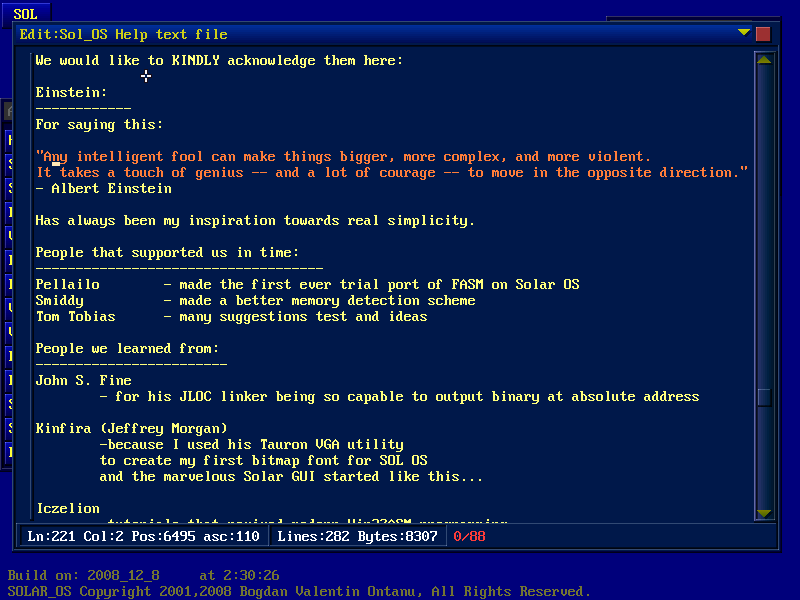Viewport: 800px width, 600px height.
Task: Click the yellow triangle in title bar
Action: pyautogui.click(x=743, y=33)
